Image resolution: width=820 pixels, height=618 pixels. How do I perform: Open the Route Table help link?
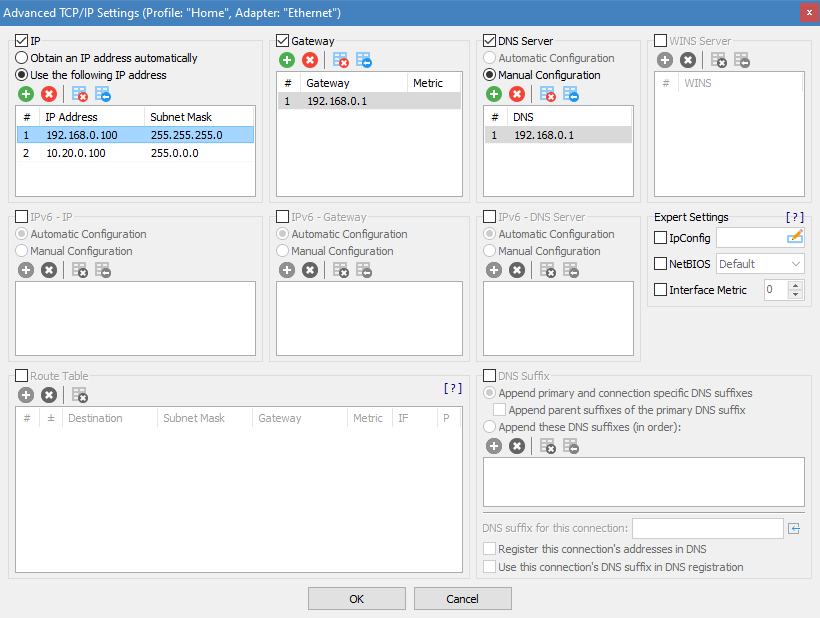[453, 388]
